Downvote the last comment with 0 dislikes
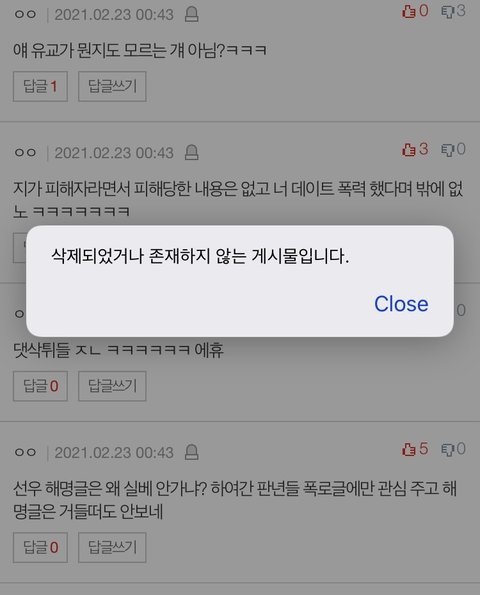 453,449
